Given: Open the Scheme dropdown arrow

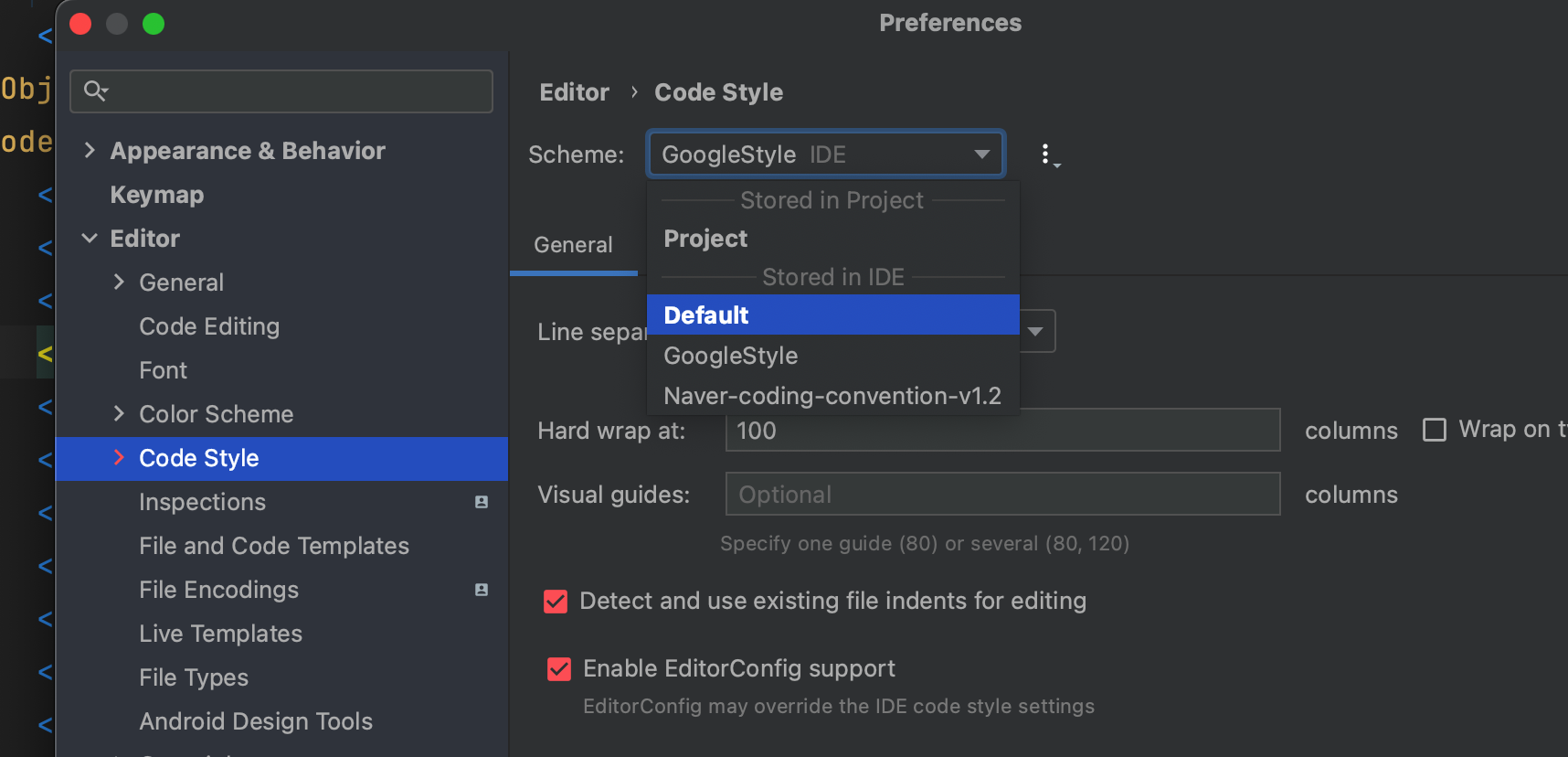Looking at the screenshot, I should tap(982, 155).
